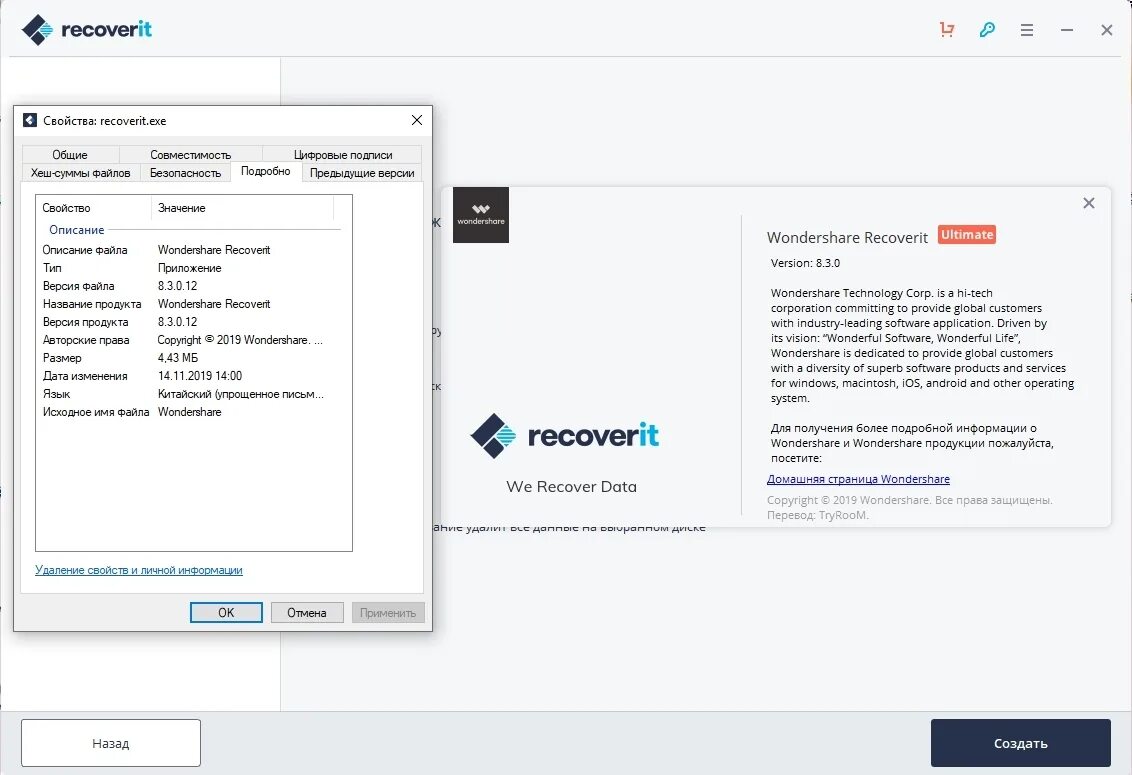Select the Название продукта row
The height and width of the screenshot is (775, 1132).
(x=189, y=304)
